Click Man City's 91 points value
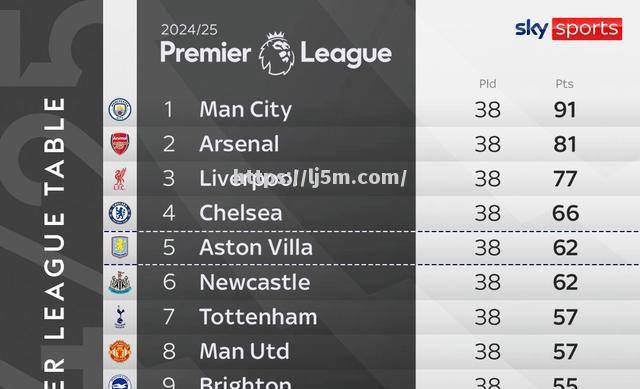Viewport: 640px width, 389px height. coord(565,110)
